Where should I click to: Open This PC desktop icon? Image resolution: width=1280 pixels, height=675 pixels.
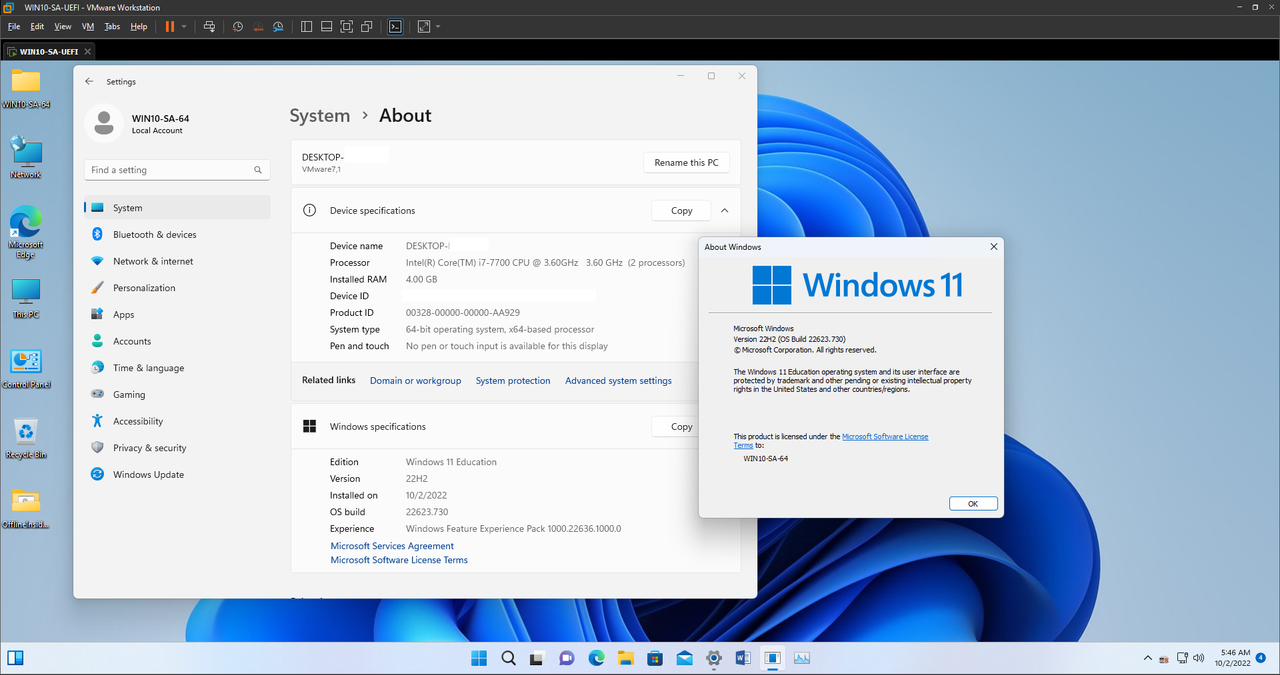26,299
